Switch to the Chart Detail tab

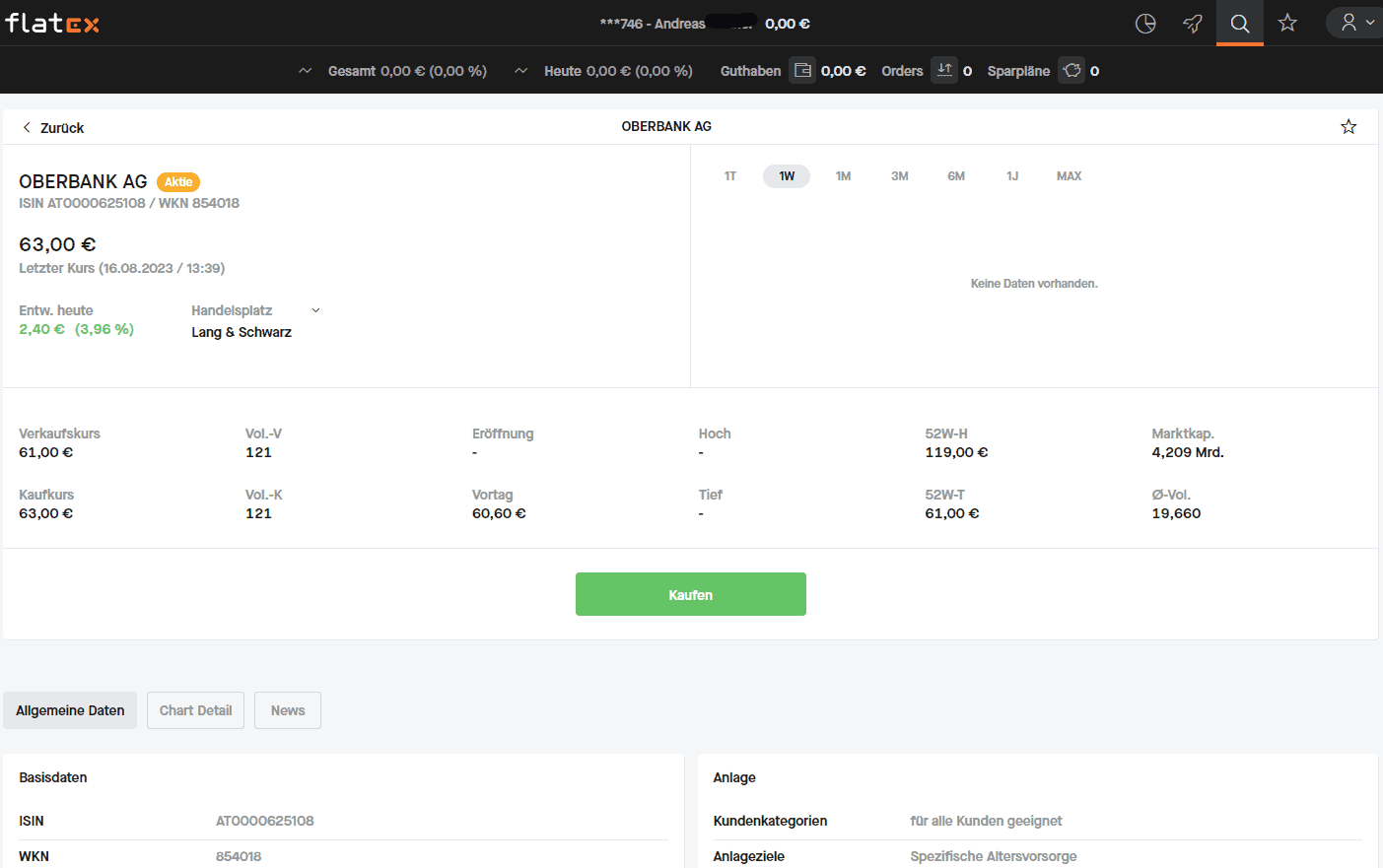click(x=195, y=710)
